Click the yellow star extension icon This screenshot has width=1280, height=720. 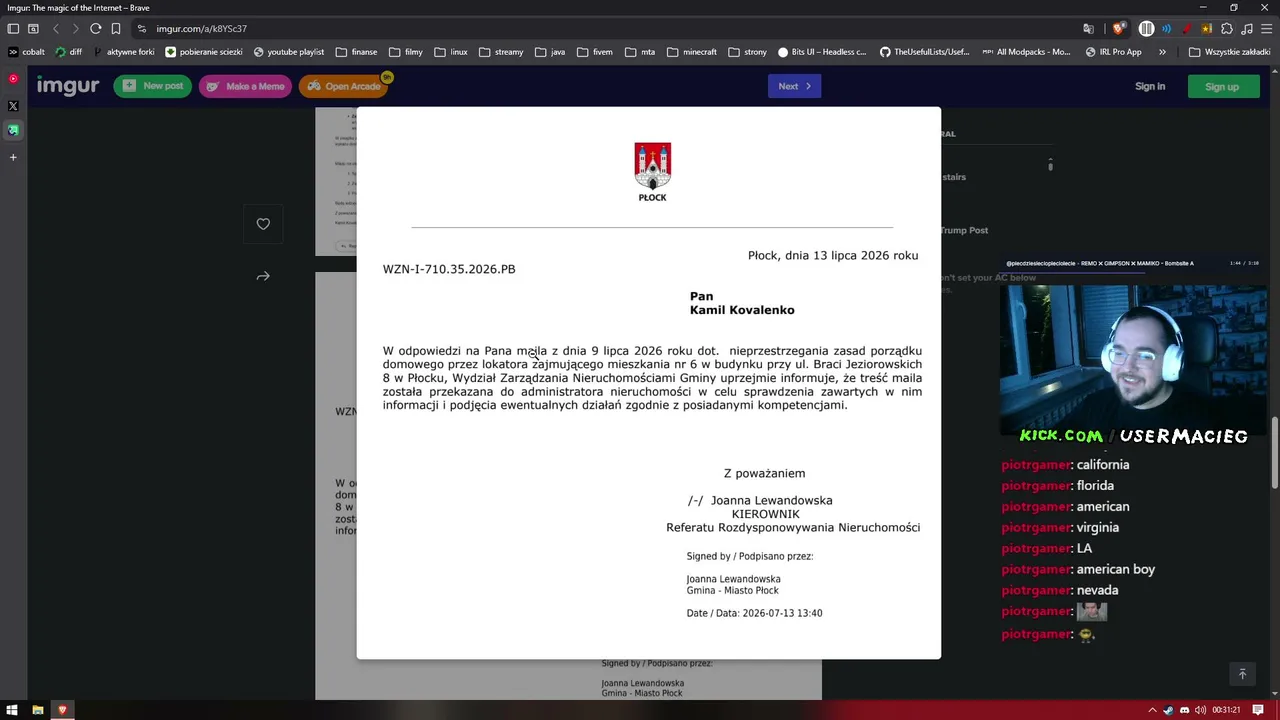pyautogui.click(x=1207, y=29)
